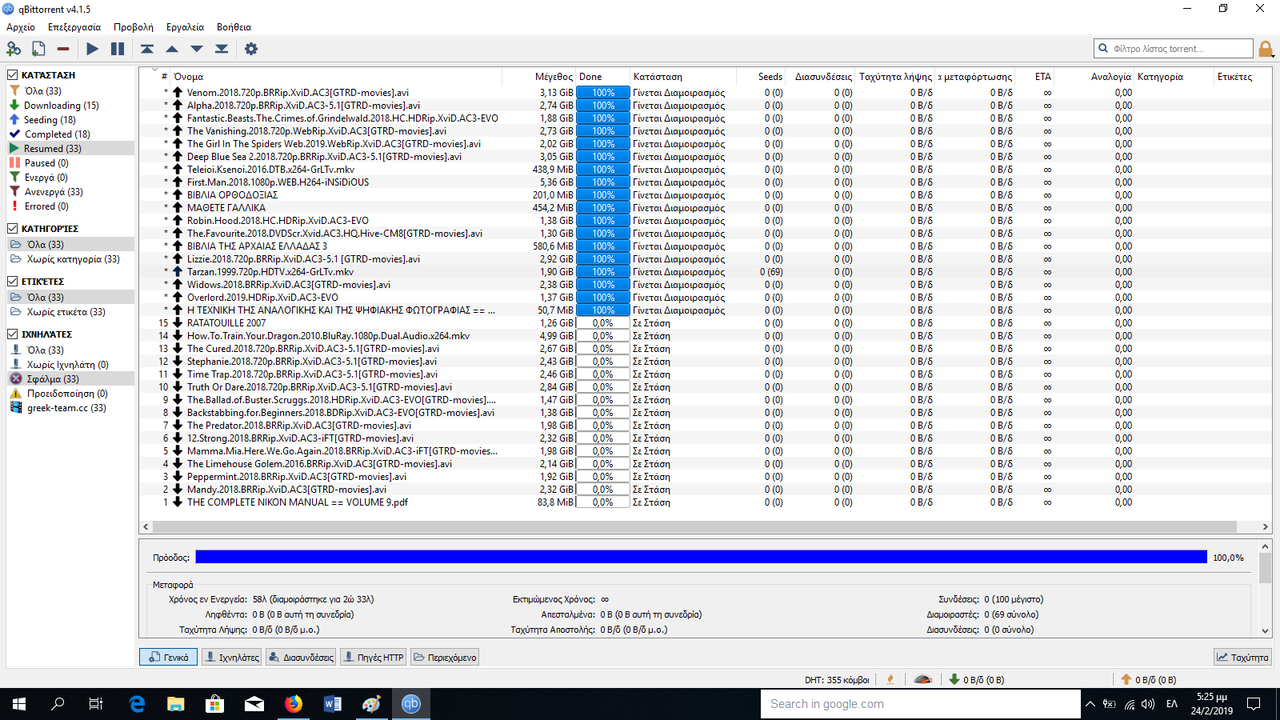Sort torrents by the Μέγεθος column header

coord(553,76)
